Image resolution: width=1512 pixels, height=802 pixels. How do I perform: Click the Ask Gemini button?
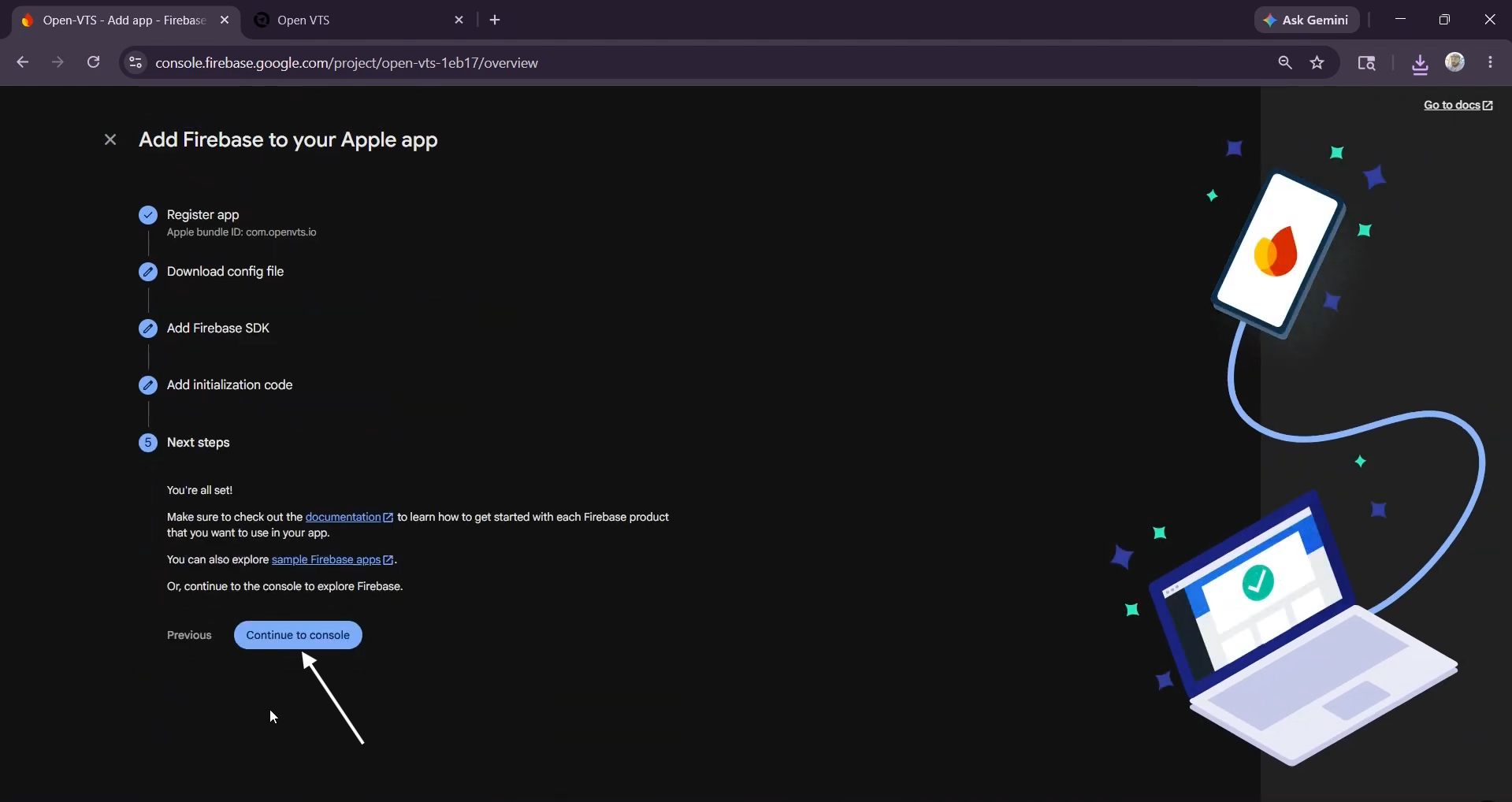coord(1307,20)
